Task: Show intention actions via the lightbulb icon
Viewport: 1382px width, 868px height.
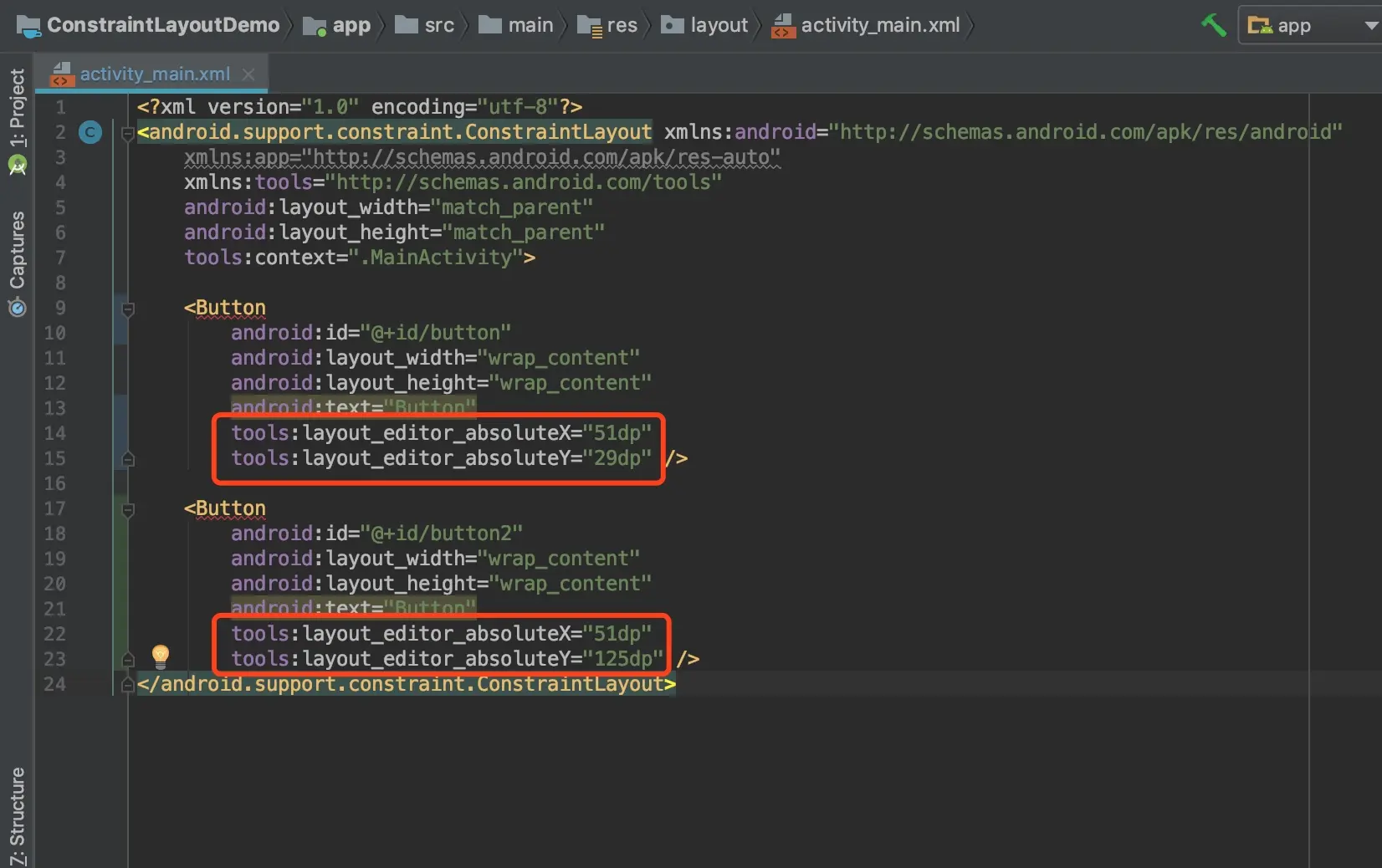Action: (x=161, y=656)
